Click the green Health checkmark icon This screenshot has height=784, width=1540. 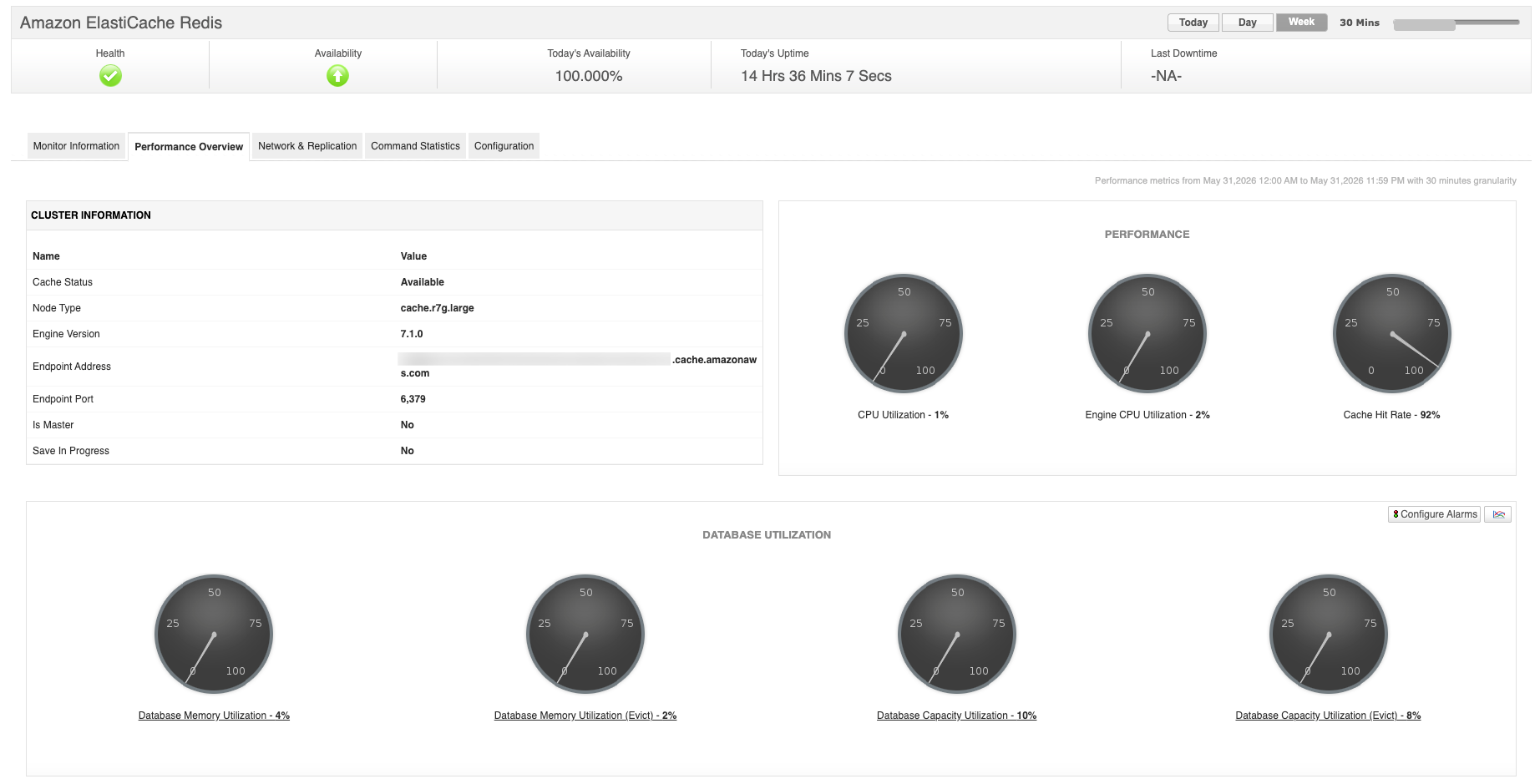coord(110,76)
